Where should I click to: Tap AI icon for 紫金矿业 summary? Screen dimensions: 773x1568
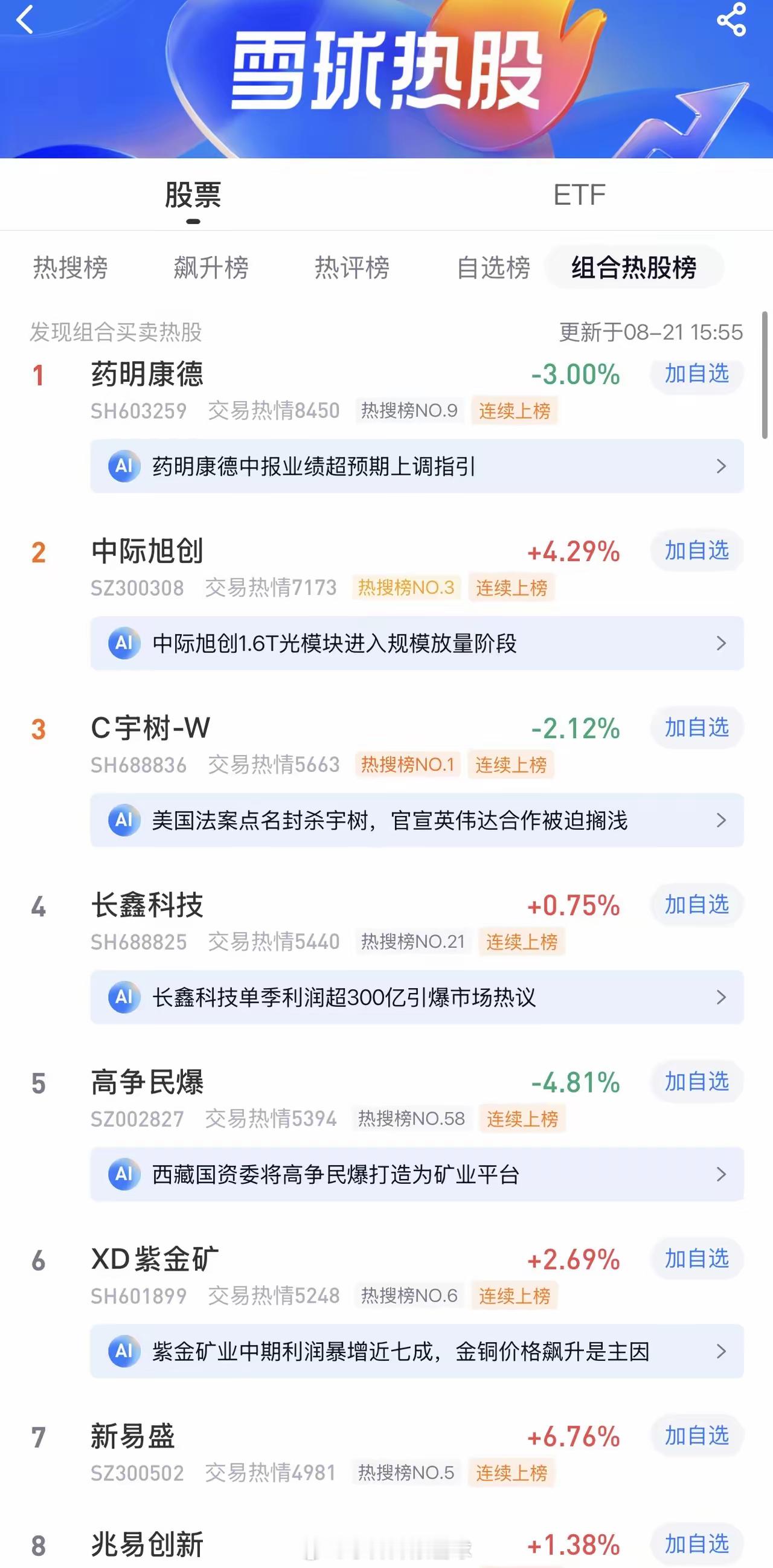[124, 1351]
